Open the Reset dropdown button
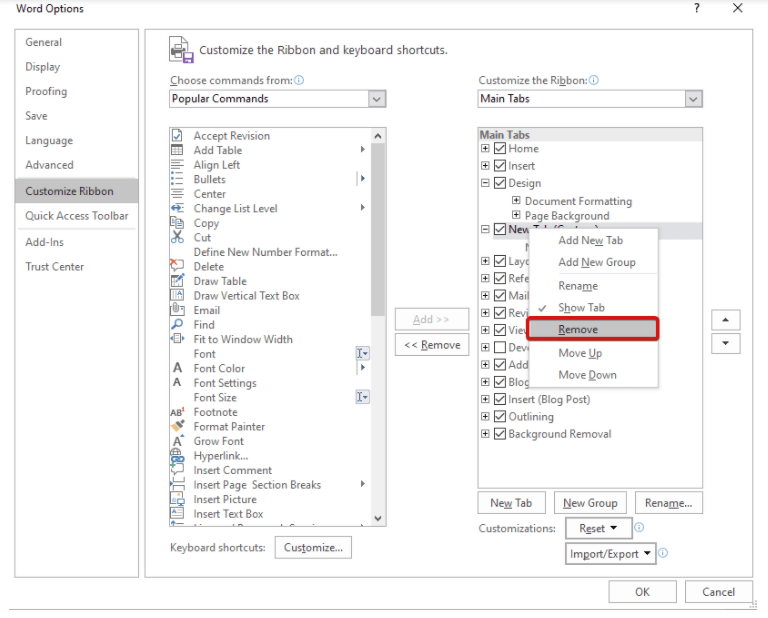This screenshot has height=618, width=768. click(x=599, y=528)
